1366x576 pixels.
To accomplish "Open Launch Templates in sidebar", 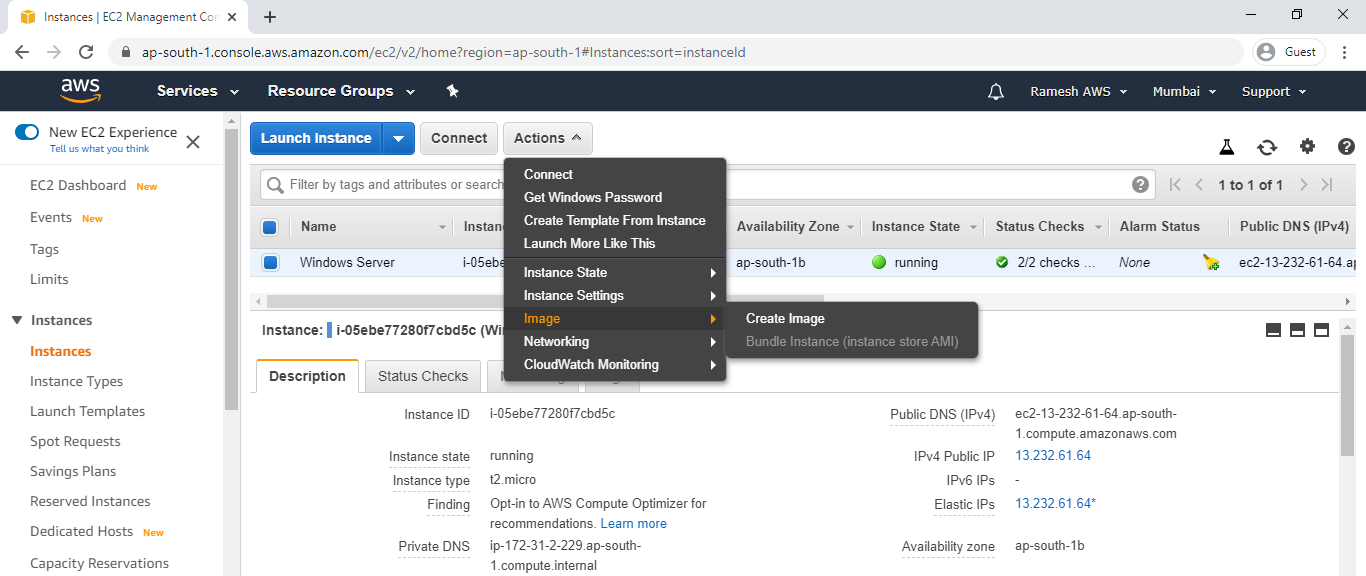I will (x=87, y=411).
